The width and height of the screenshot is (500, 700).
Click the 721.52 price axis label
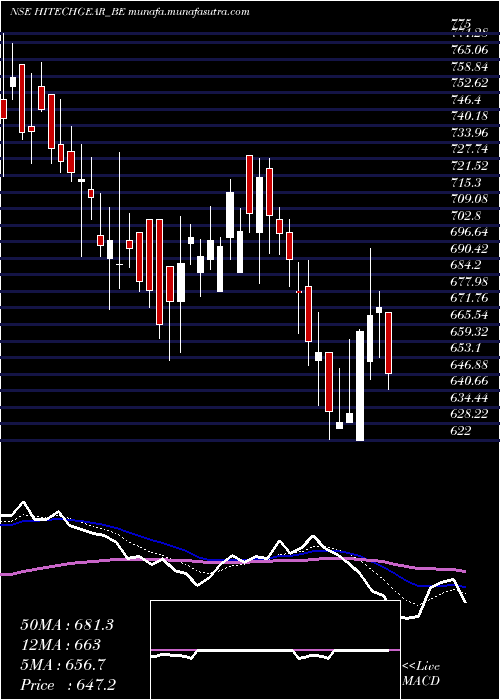(x=470, y=166)
